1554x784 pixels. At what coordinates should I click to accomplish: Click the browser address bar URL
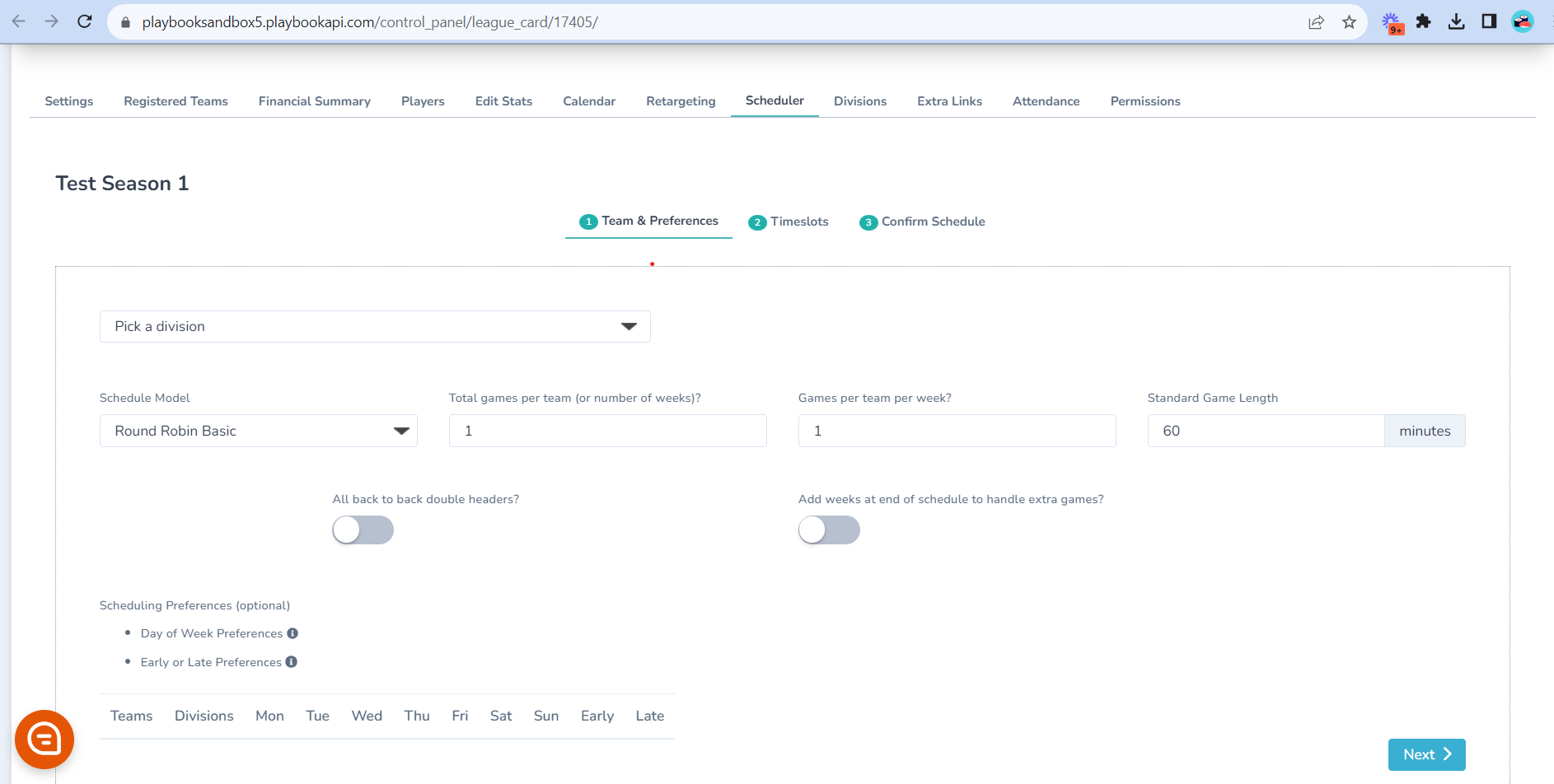(x=370, y=22)
